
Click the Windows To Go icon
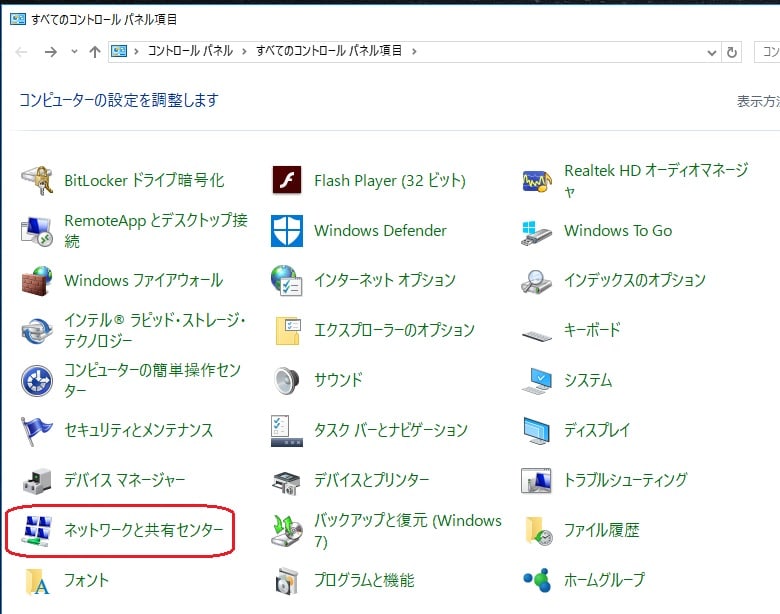[536, 233]
